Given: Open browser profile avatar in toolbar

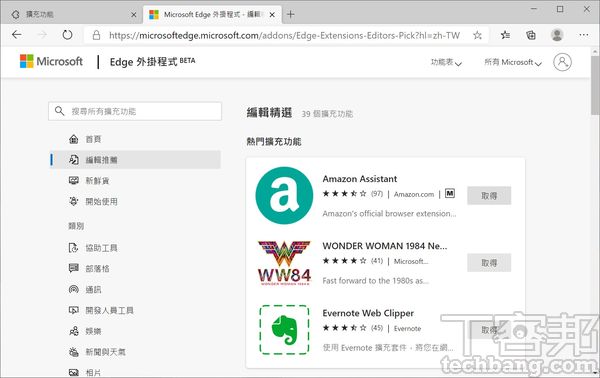Looking at the screenshot, I should tap(557, 35).
